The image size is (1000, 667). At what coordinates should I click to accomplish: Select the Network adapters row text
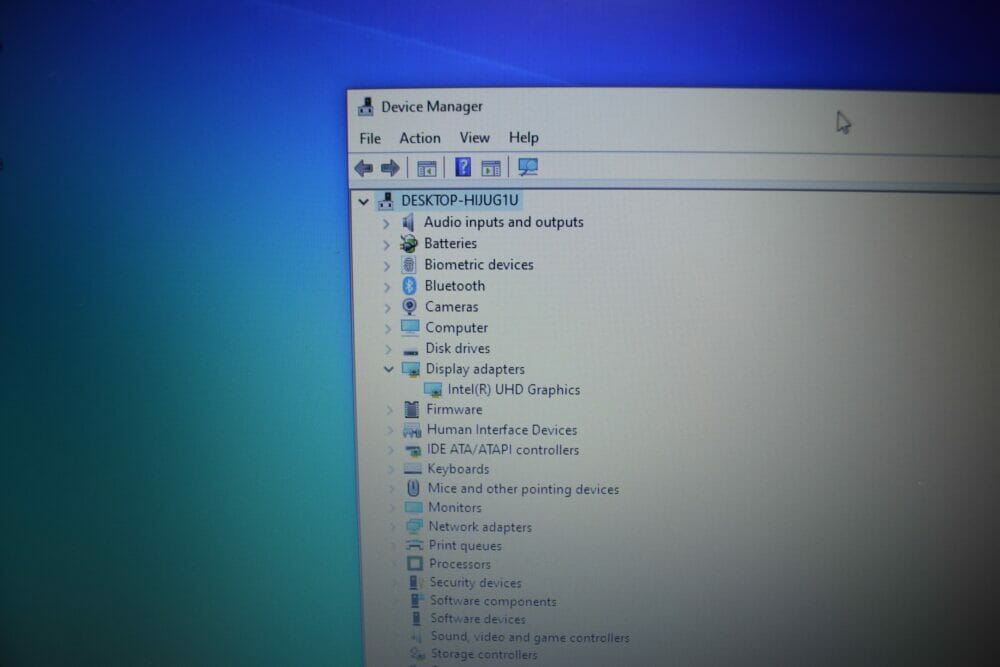tap(480, 527)
